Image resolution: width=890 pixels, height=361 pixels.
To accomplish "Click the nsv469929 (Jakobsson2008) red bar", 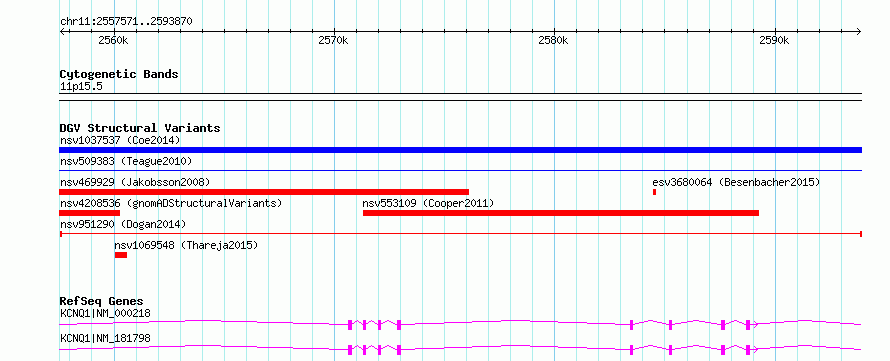I will [x=264, y=192].
